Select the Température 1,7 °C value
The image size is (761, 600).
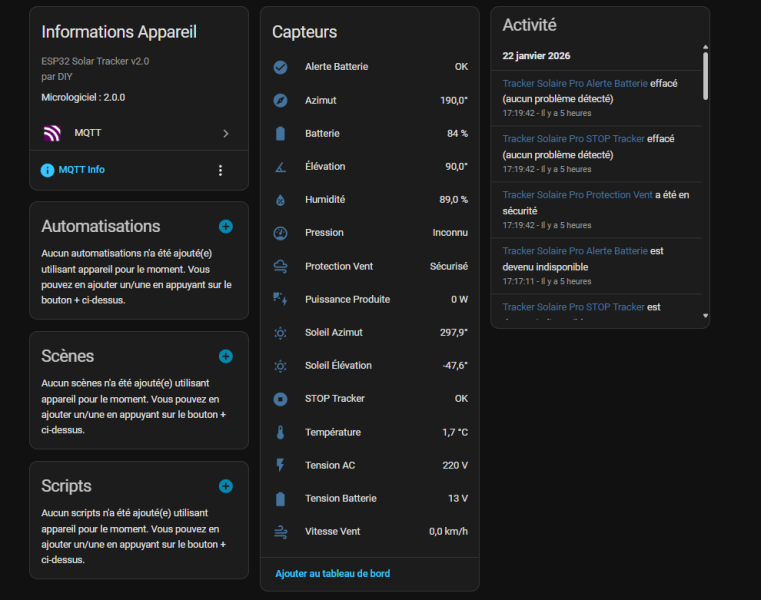[x=455, y=432]
